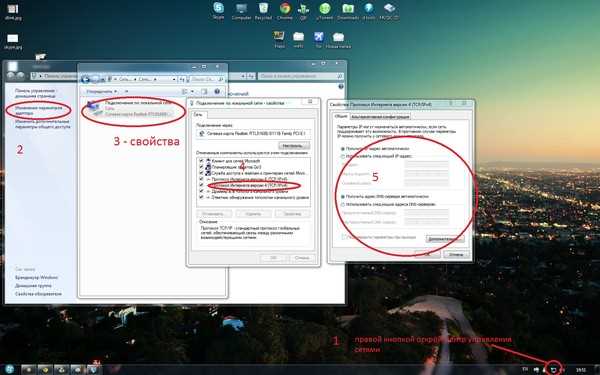Screen dimensions: 600x375
Task: Open Изменить дополнительные параметры общего доступа link
Action: [42, 124]
